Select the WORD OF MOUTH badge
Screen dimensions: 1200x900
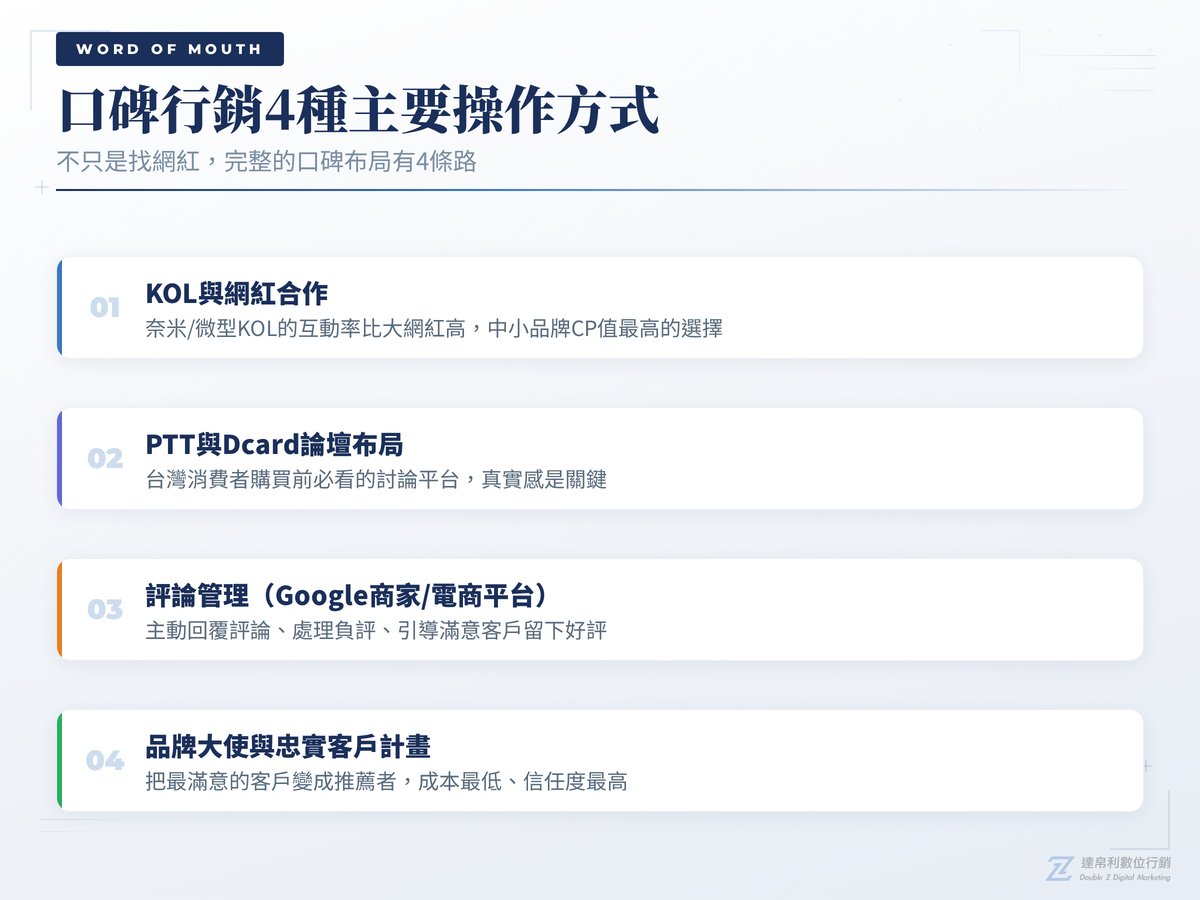click(169, 48)
